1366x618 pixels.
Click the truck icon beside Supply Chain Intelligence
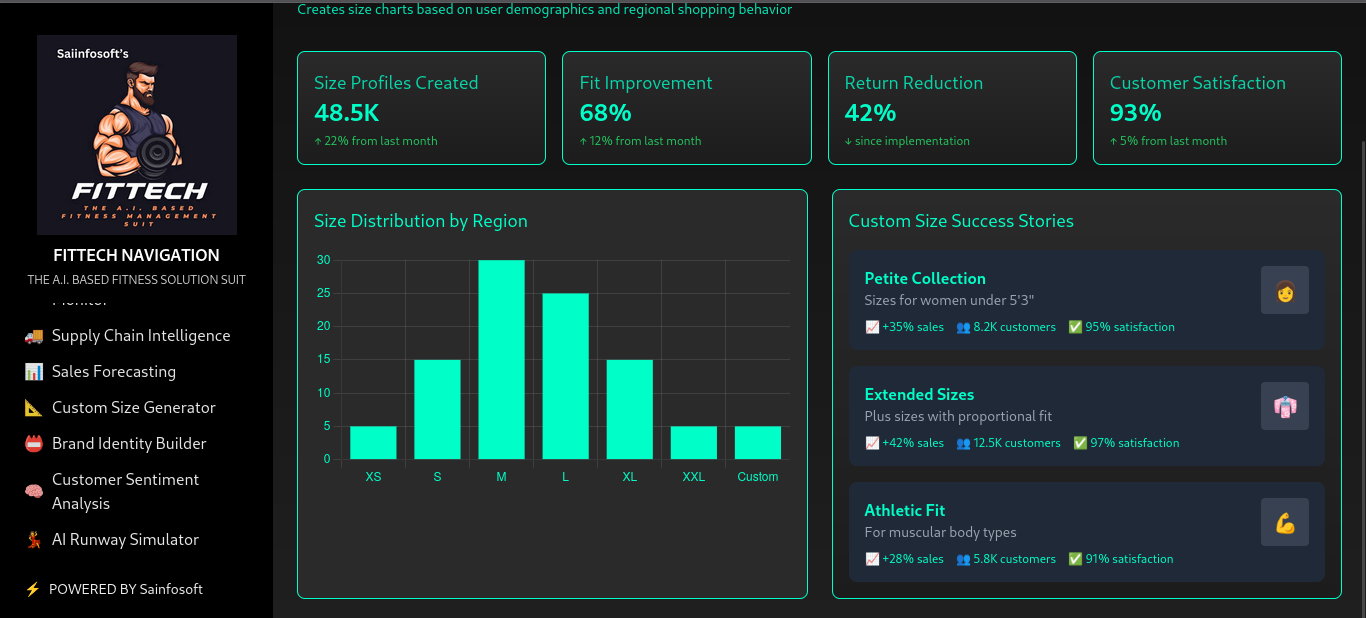click(x=33, y=336)
